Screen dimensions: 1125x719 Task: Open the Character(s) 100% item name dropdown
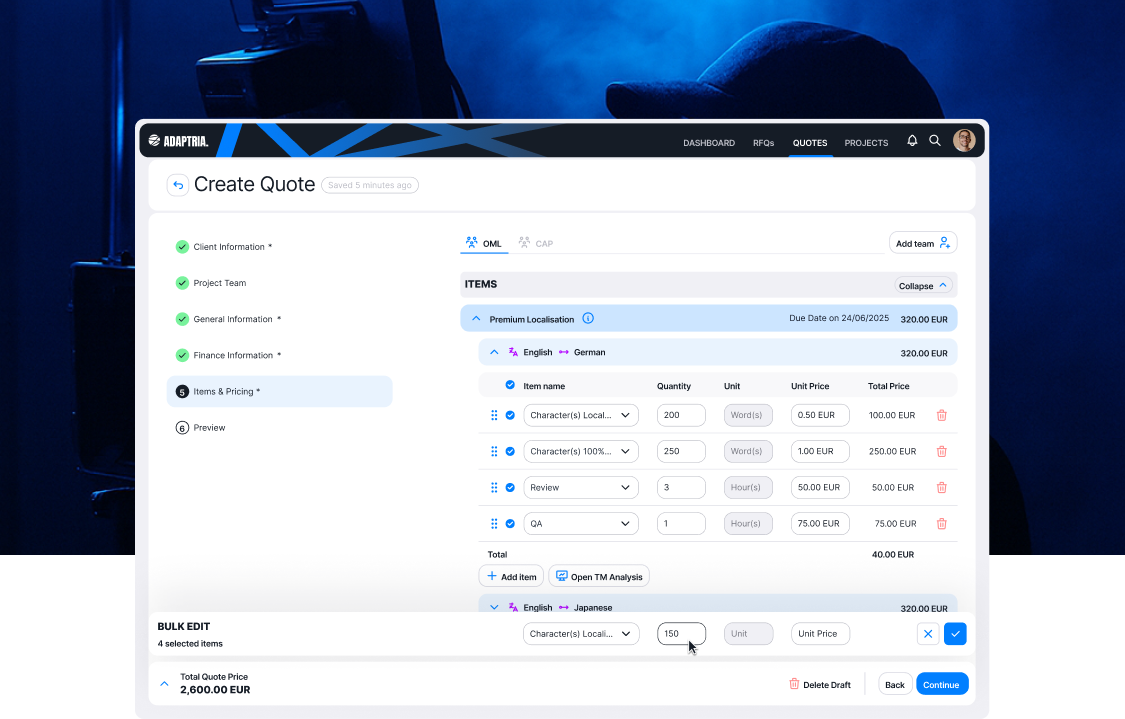click(581, 451)
